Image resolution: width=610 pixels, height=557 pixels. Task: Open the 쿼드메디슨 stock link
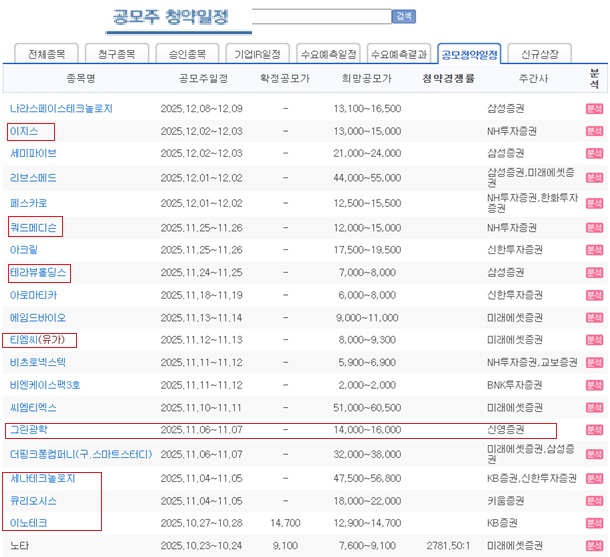coord(33,228)
